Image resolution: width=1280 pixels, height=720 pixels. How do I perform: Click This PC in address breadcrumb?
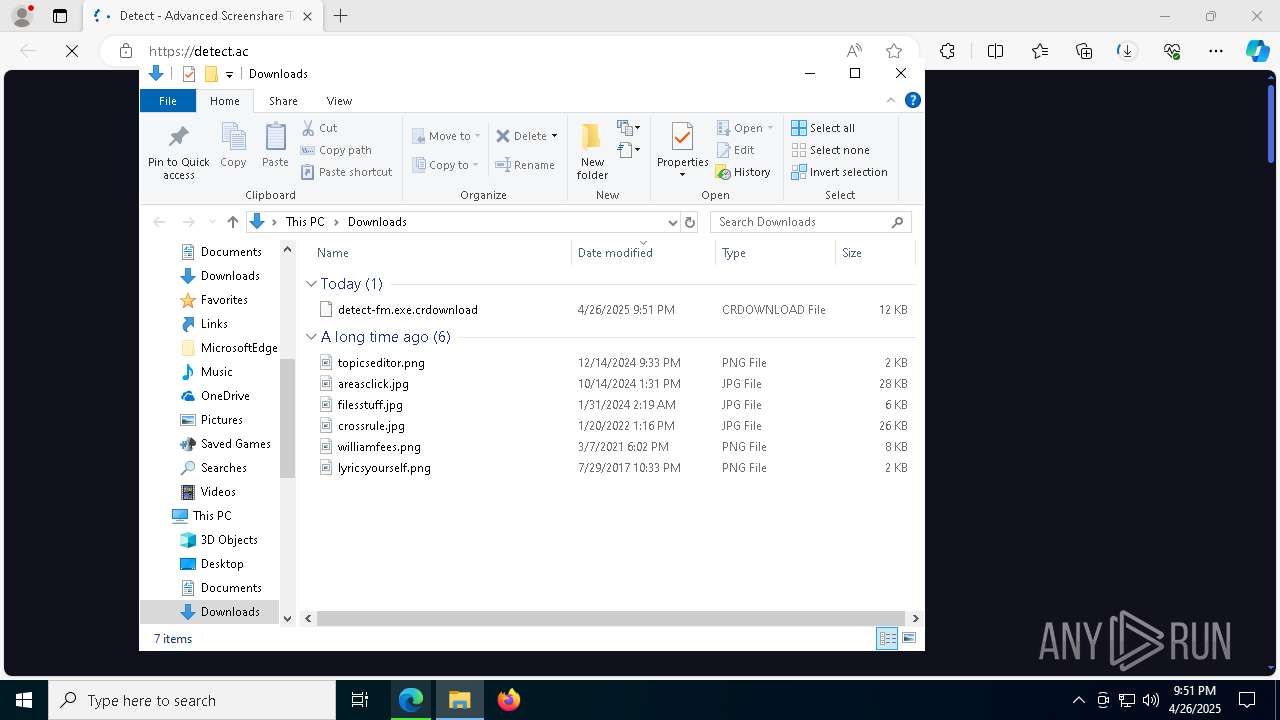[305, 222]
